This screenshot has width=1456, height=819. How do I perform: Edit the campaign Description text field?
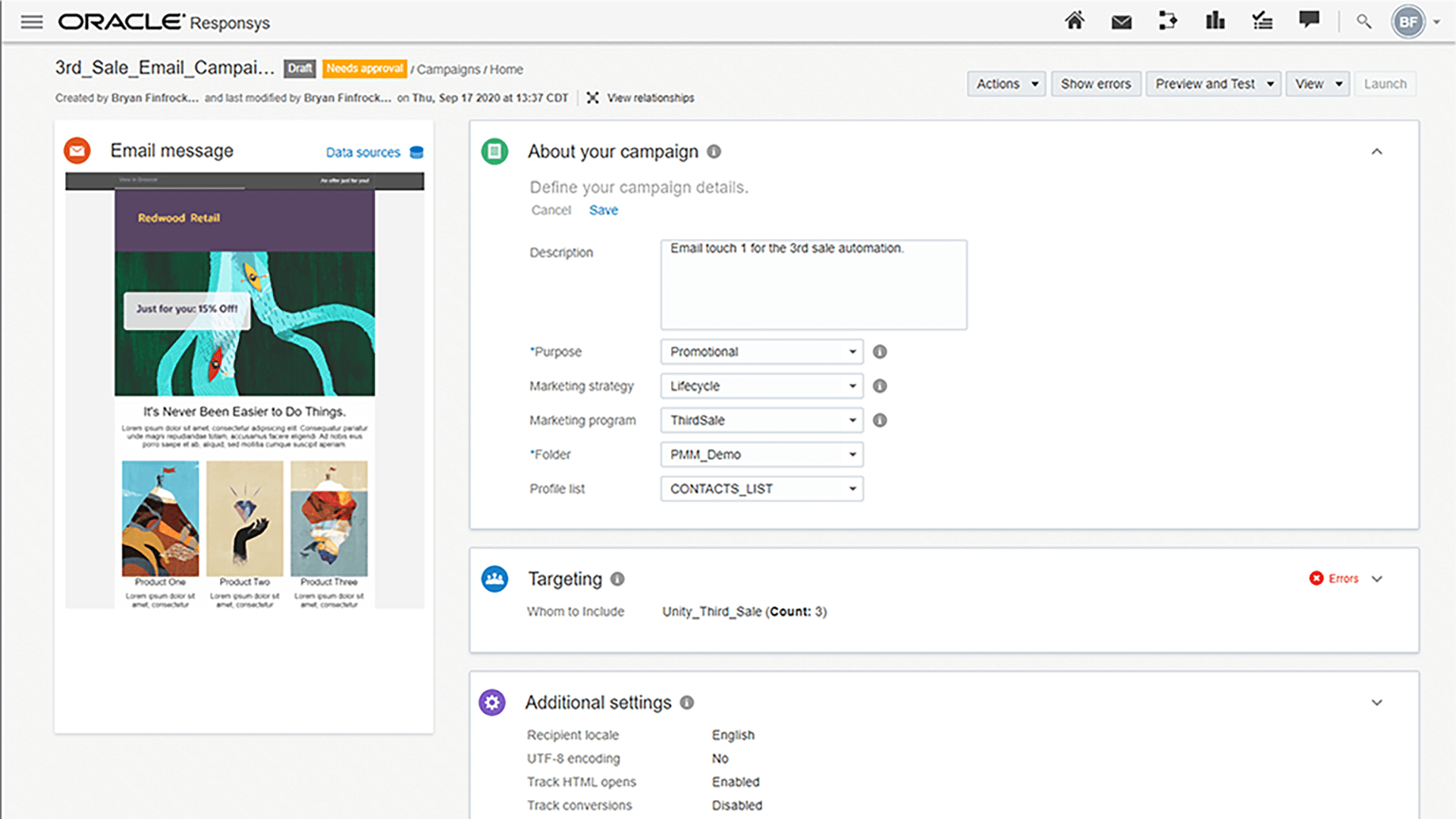(x=813, y=284)
